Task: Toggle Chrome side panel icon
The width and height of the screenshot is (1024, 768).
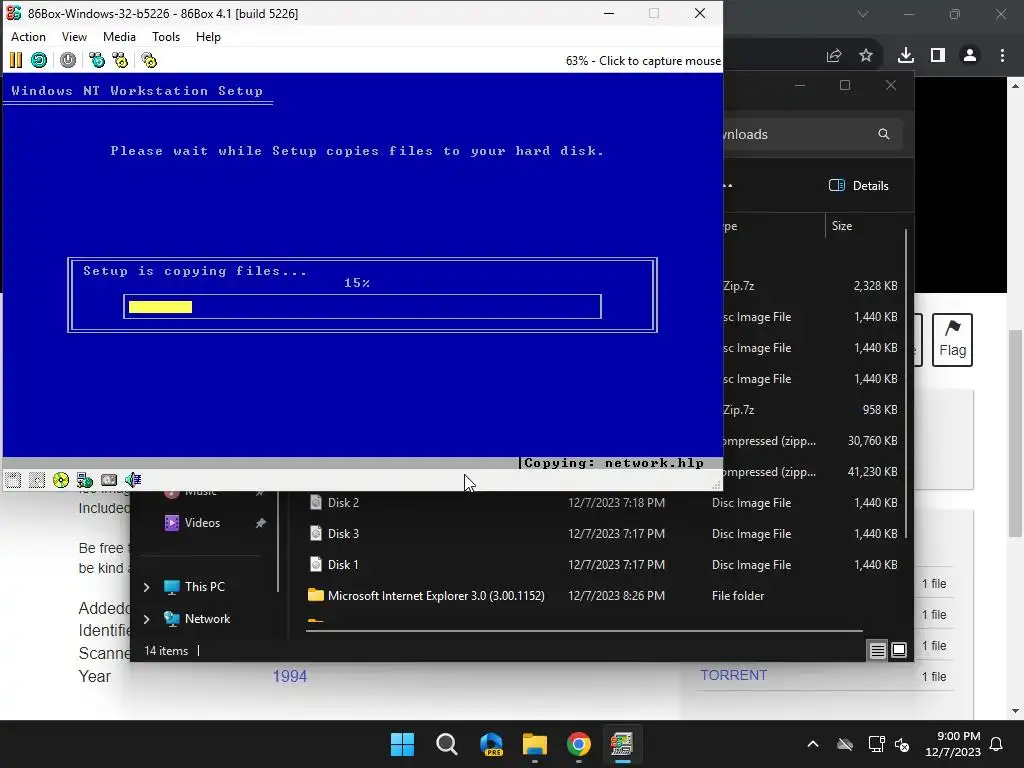Action: click(x=938, y=56)
